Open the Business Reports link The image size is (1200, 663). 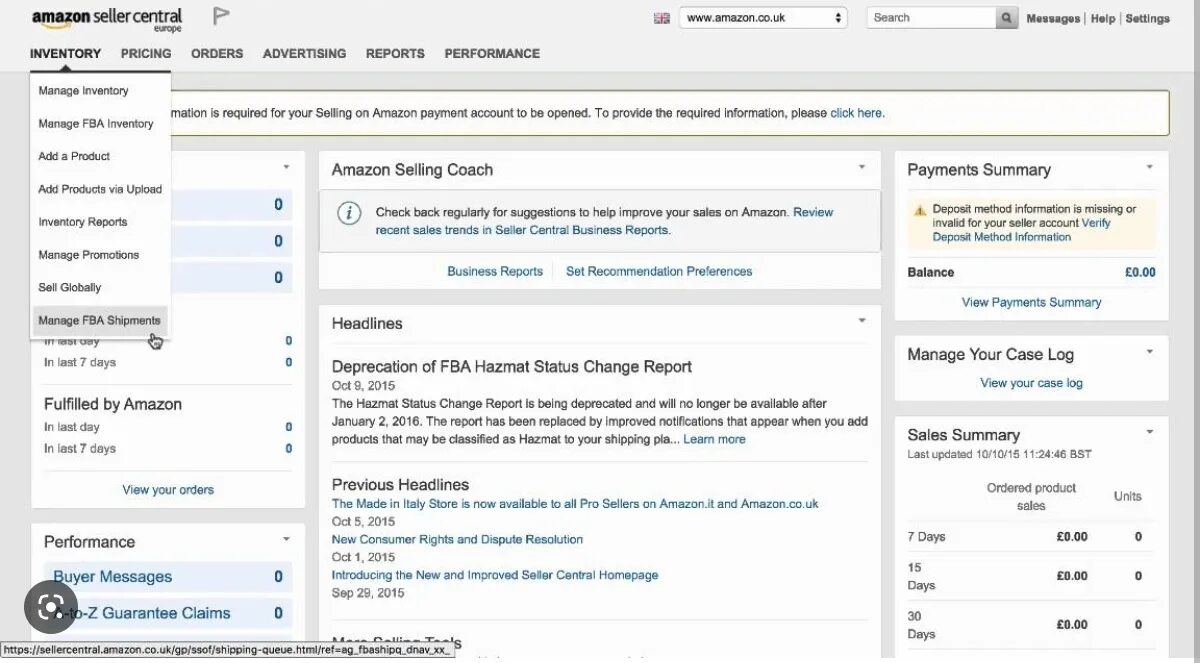coord(495,271)
